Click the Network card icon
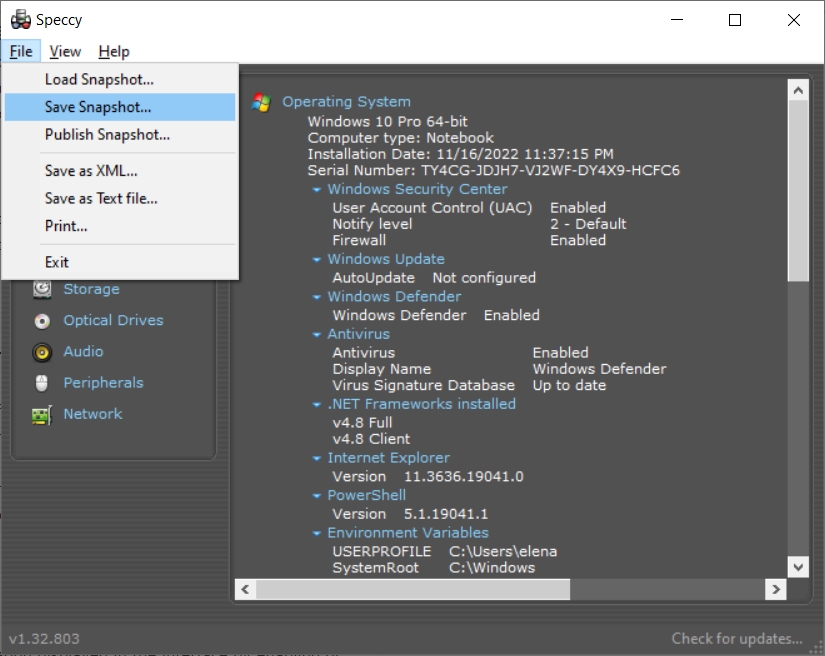The height and width of the screenshot is (656, 825). 42,415
